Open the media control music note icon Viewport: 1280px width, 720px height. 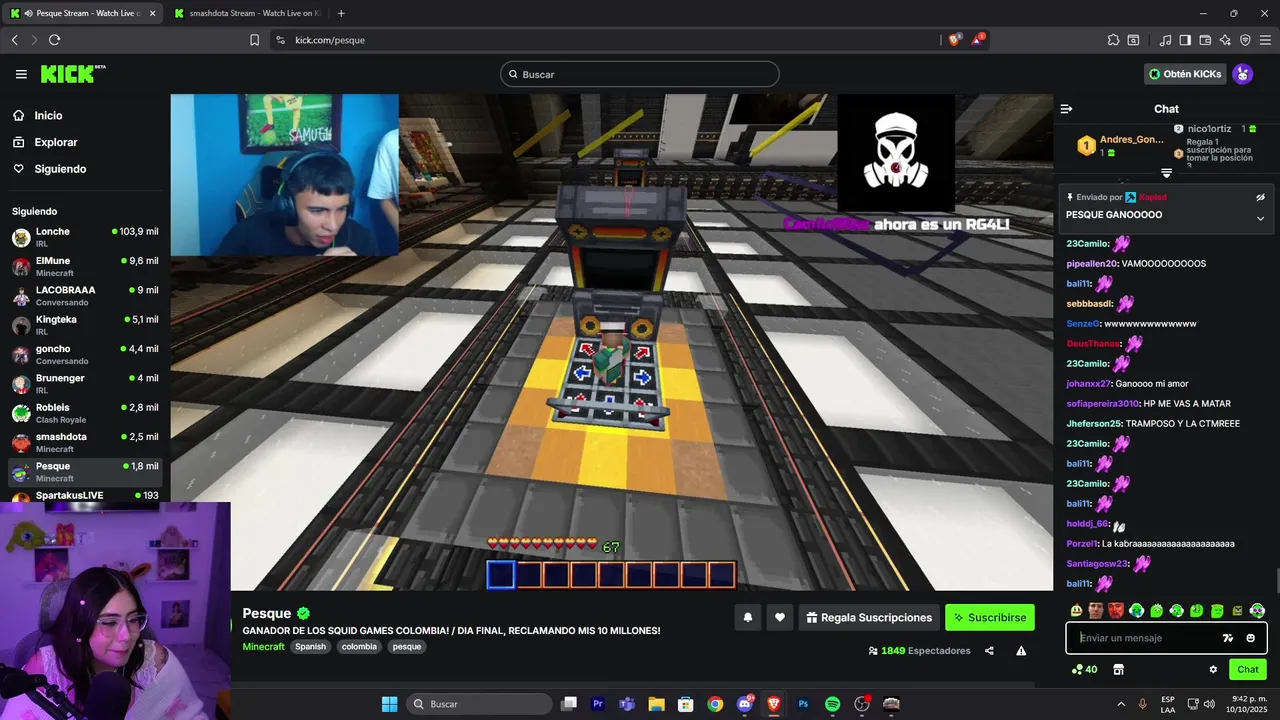click(x=1165, y=40)
